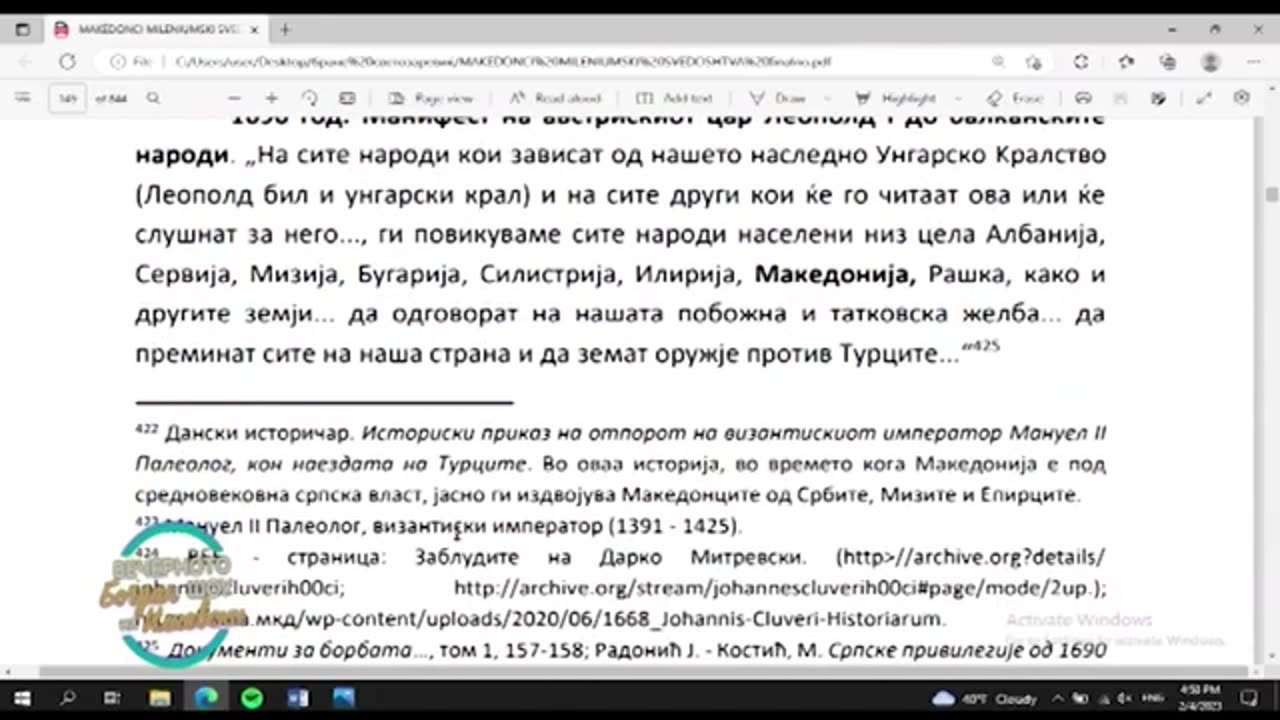Image resolution: width=1280 pixels, height=720 pixels.
Task: Refresh the current page
Action: pyautogui.click(x=67, y=62)
